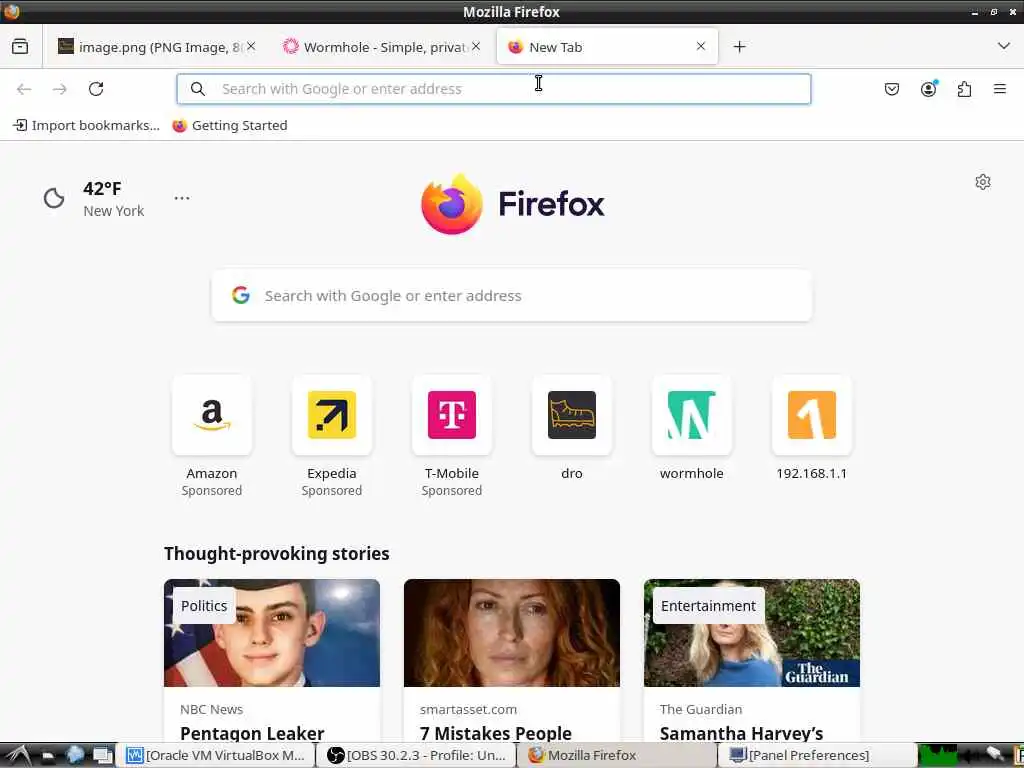Open a new tab with the plus button

point(739,46)
